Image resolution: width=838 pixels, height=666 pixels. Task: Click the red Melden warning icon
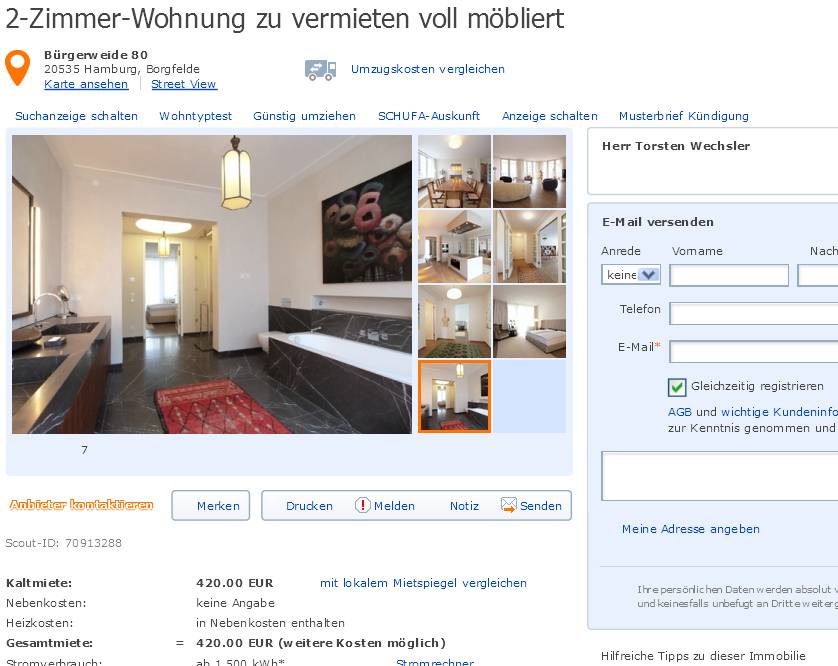click(362, 505)
